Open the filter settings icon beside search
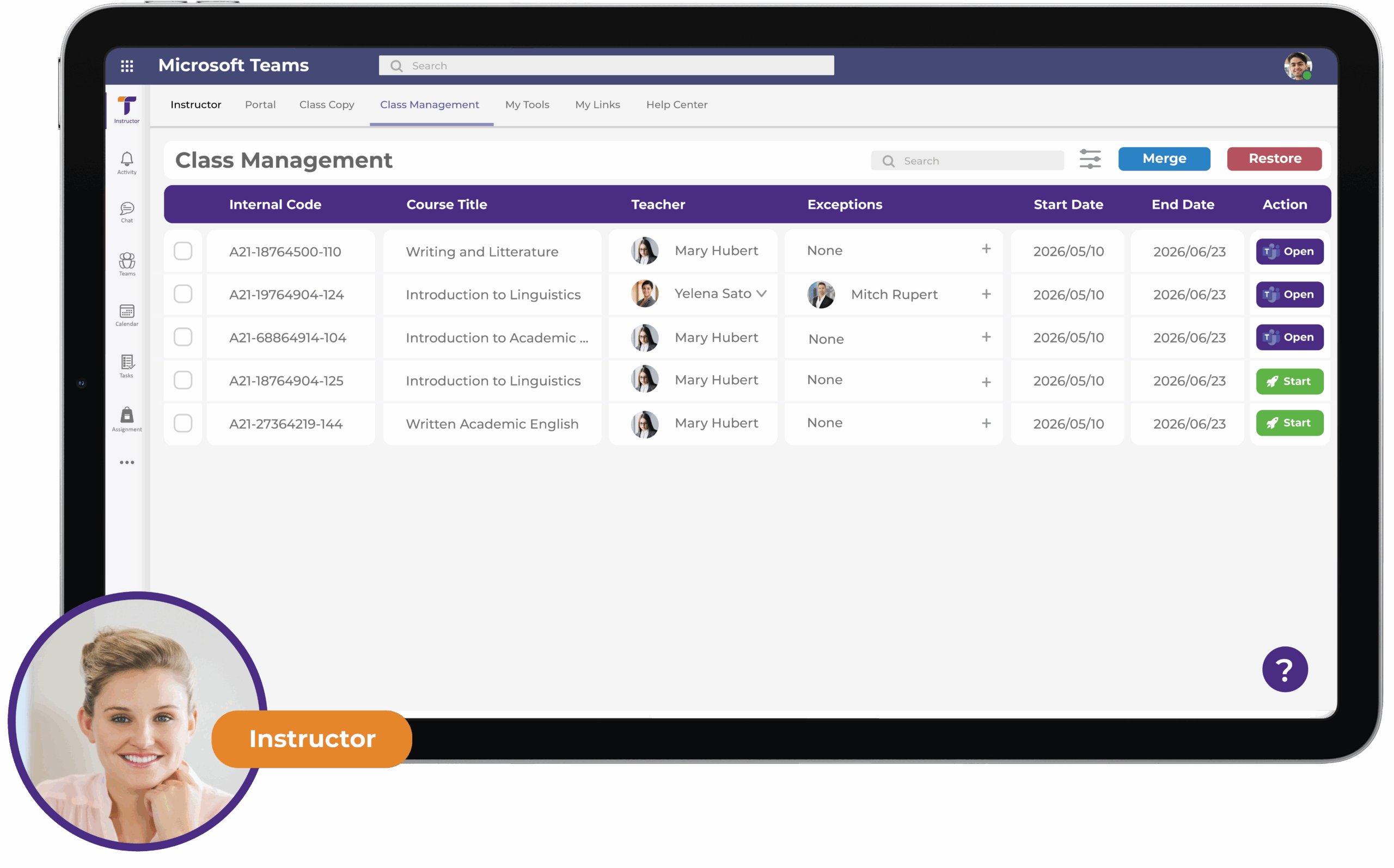 tap(1090, 160)
